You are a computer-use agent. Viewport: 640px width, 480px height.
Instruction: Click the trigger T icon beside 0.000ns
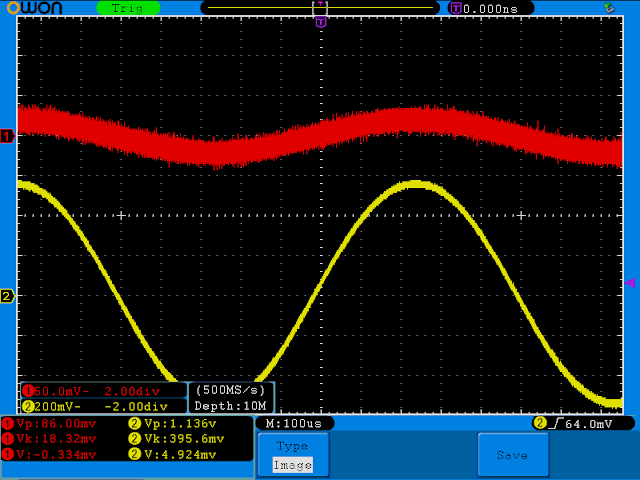pyautogui.click(x=456, y=8)
